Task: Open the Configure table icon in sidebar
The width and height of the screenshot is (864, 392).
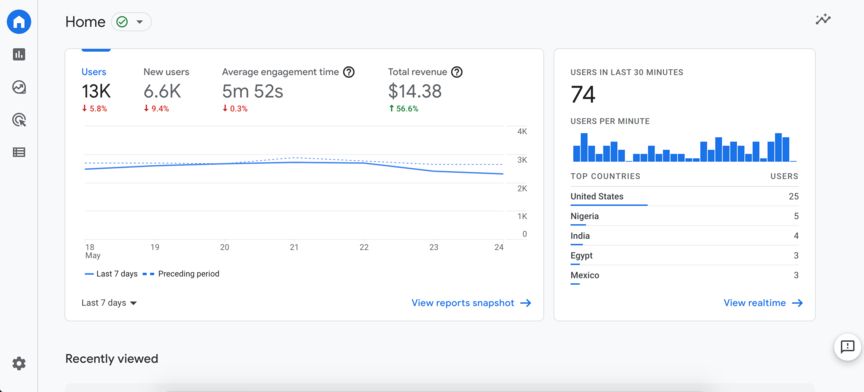Action: point(19,152)
